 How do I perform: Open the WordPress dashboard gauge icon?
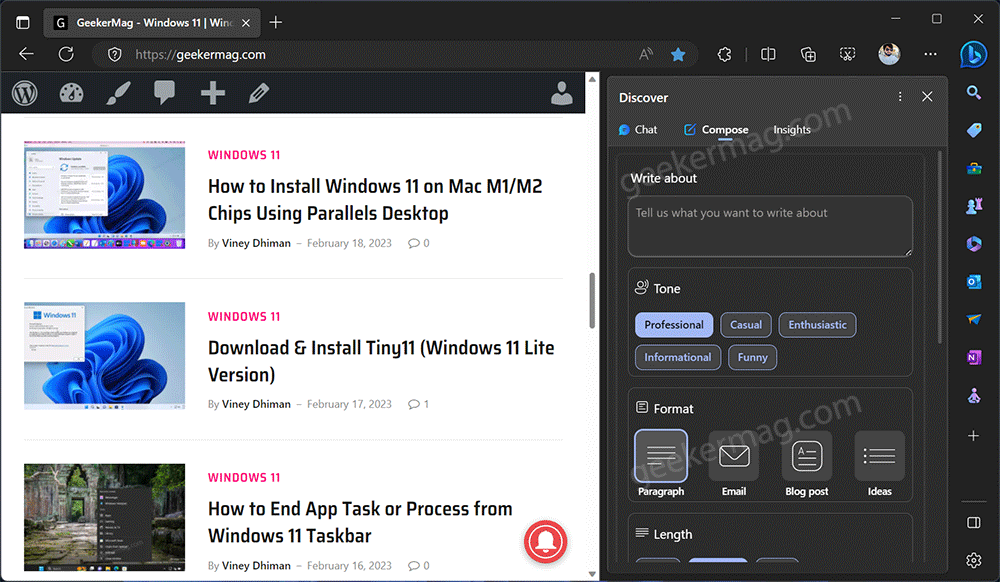(71, 93)
